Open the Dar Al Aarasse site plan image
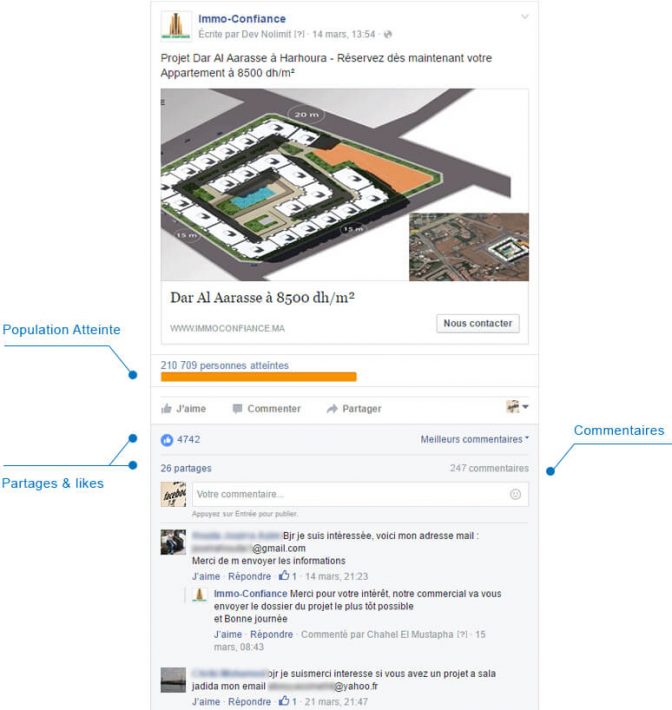This screenshot has height=710, width=672. click(x=345, y=185)
